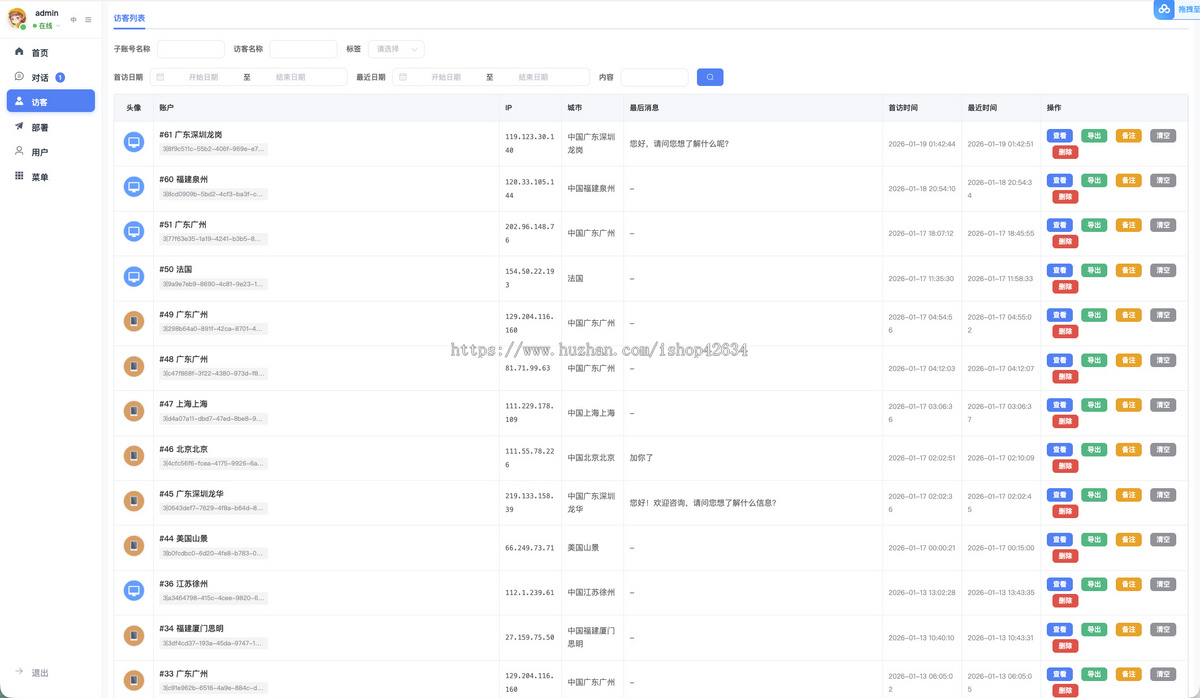Click 首访日期 结束日期 field
Image resolution: width=1200 pixels, height=698 pixels.
click(291, 77)
